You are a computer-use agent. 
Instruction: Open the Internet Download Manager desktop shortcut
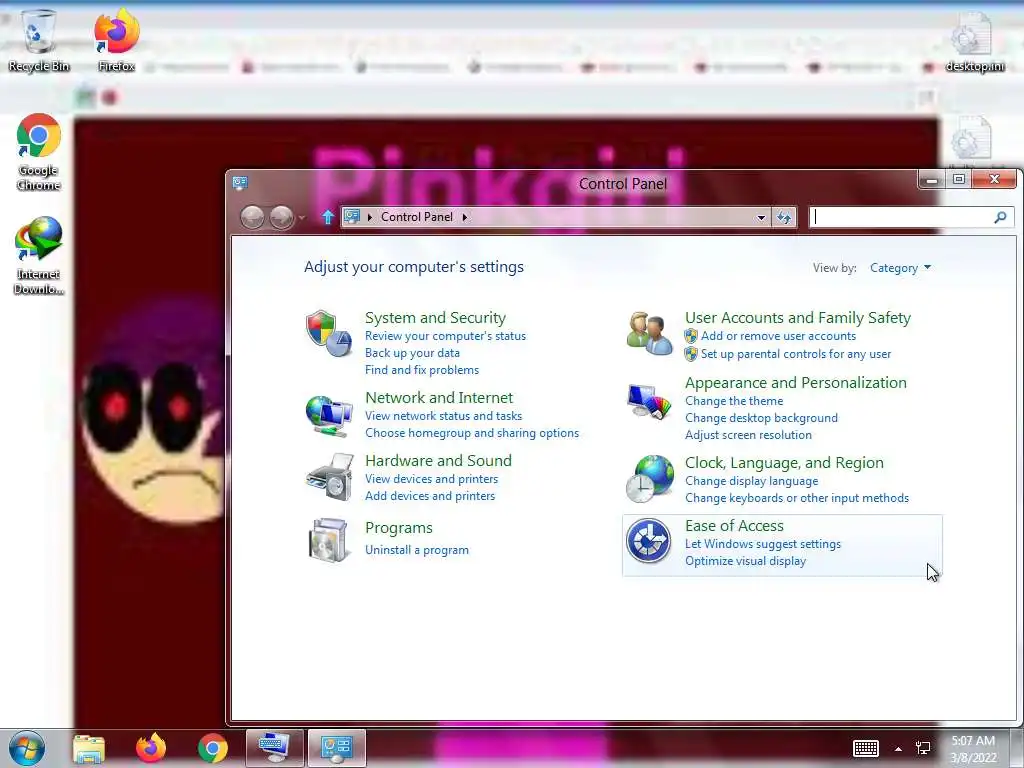tap(39, 256)
